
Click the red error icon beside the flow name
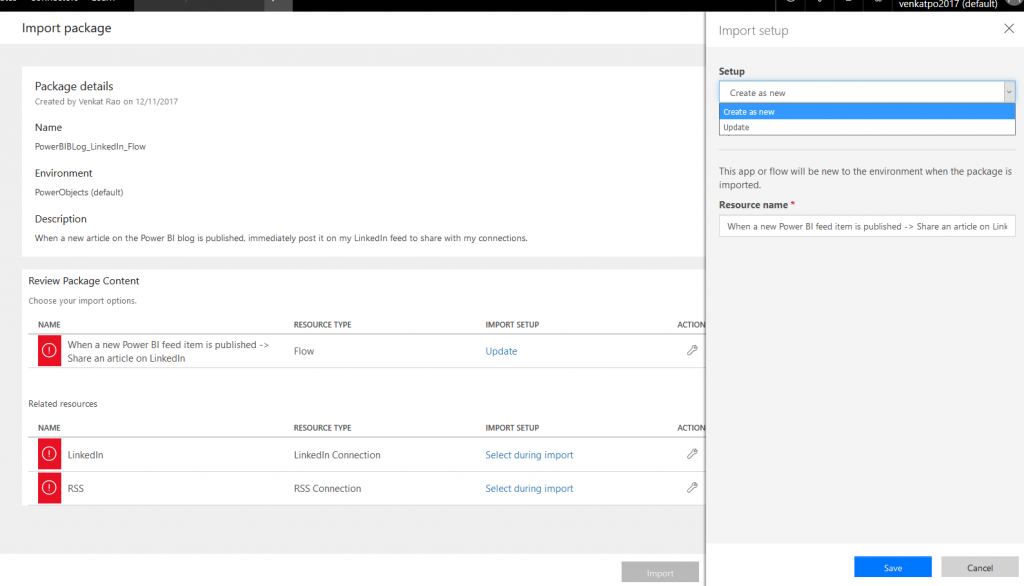[49, 351]
